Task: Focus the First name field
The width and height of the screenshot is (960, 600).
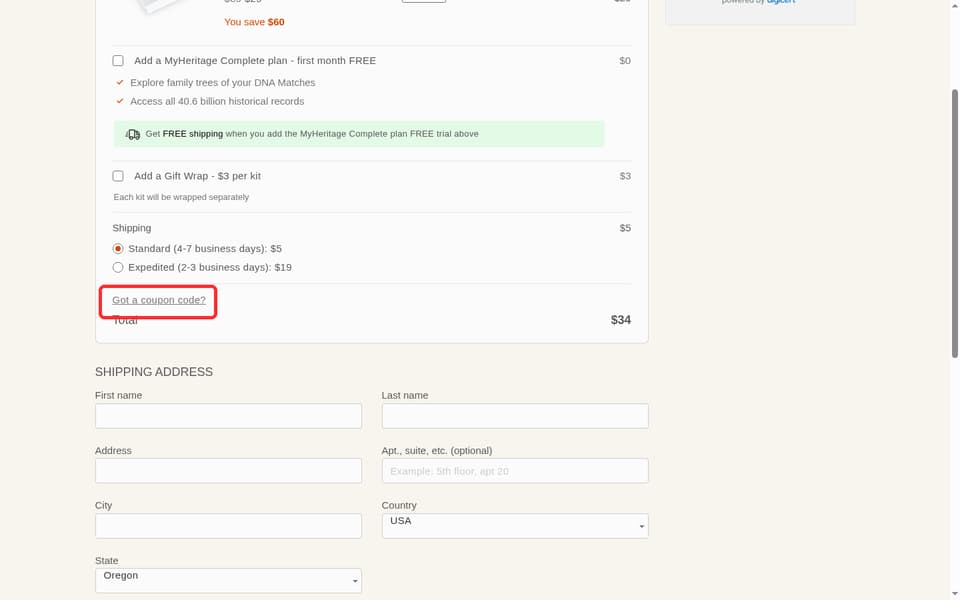Action: 228,416
